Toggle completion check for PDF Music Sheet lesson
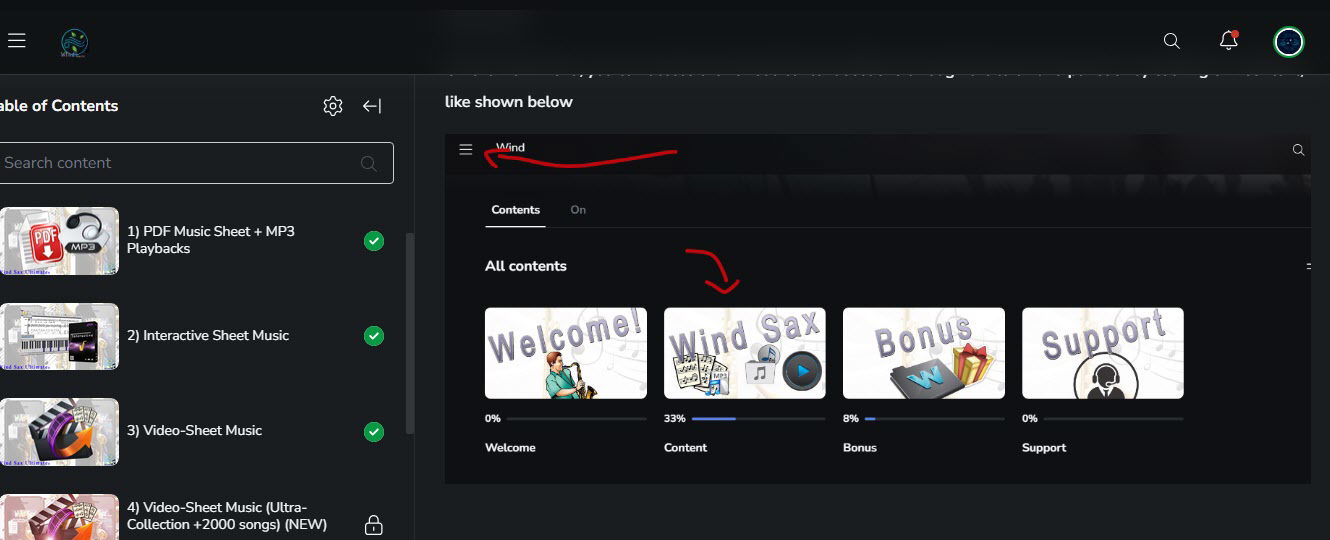 coord(374,240)
